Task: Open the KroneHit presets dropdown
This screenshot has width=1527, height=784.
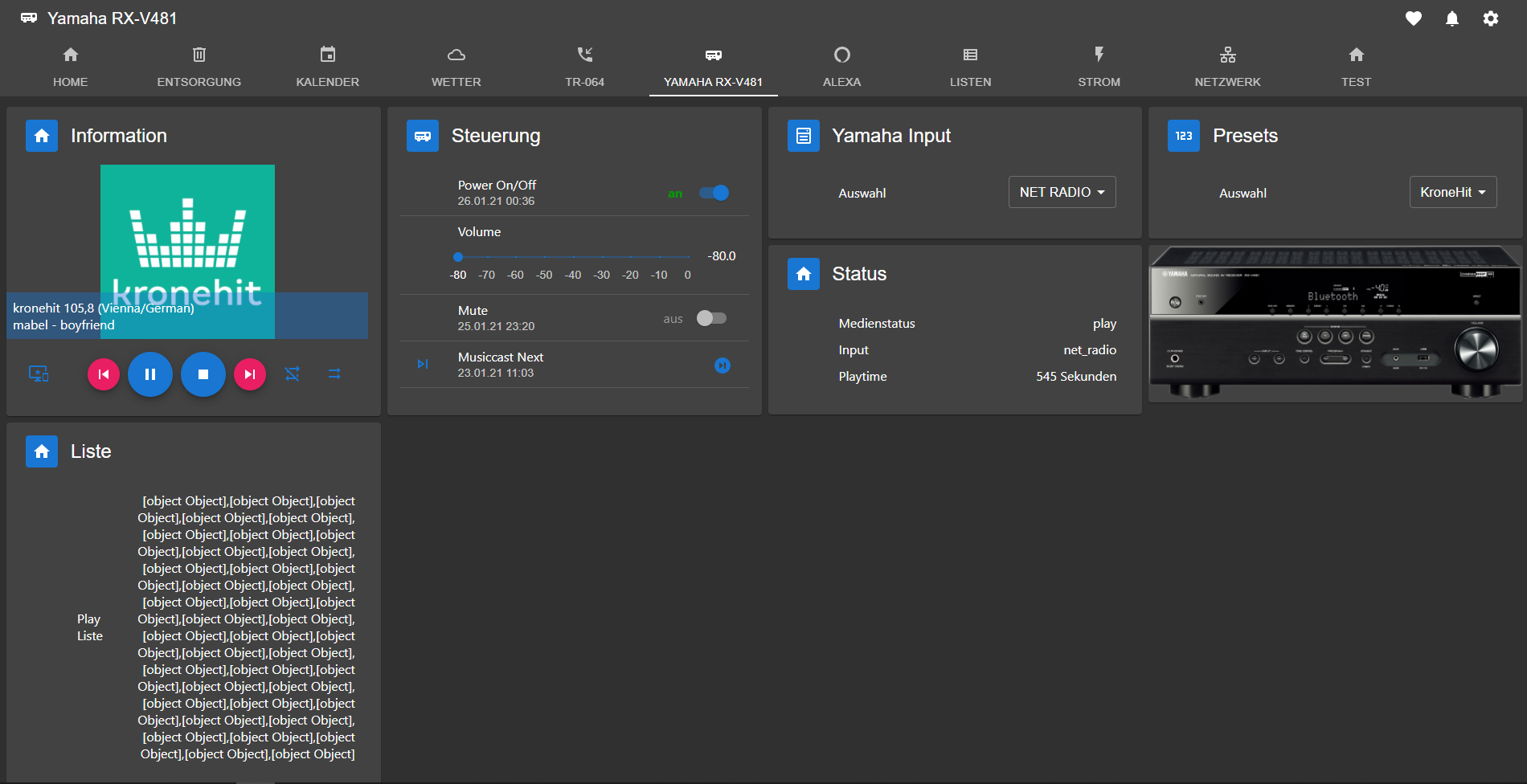Action: [1453, 192]
